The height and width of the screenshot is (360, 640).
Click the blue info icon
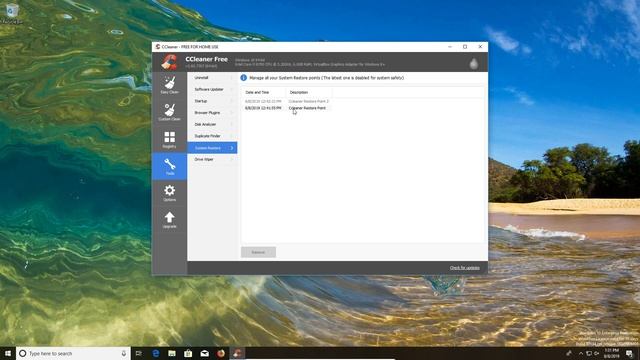(244, 78)
